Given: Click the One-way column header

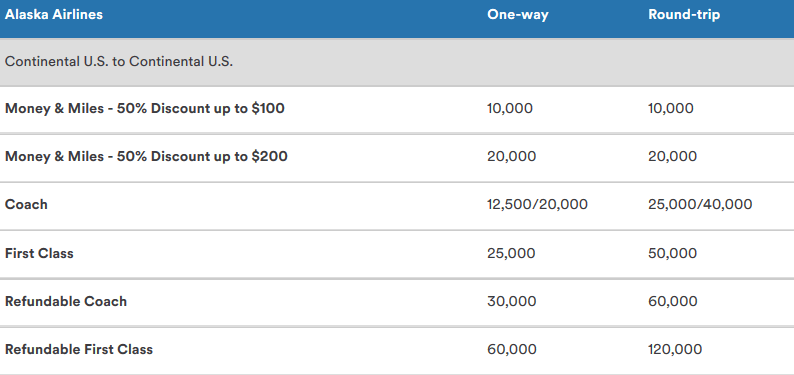Looking at the screenshot, I should tap(518, 15).
